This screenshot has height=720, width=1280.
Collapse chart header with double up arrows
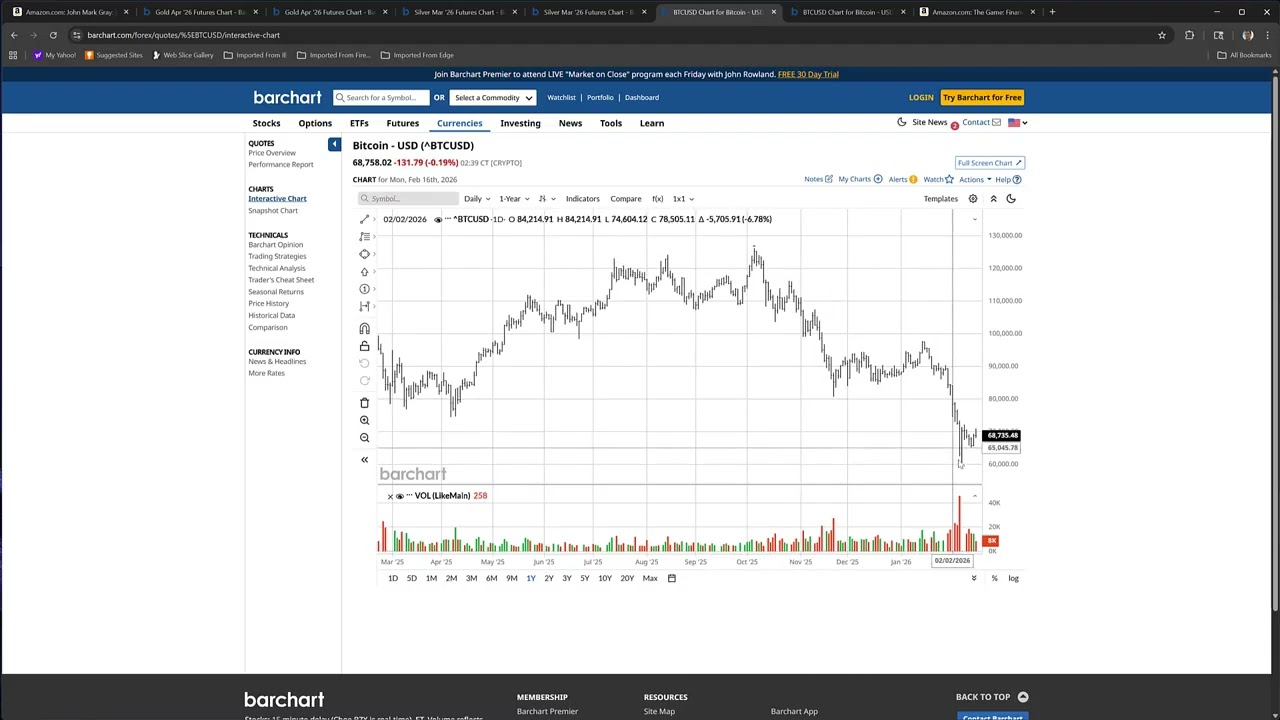pyautogui.click(x=993, y=199)
